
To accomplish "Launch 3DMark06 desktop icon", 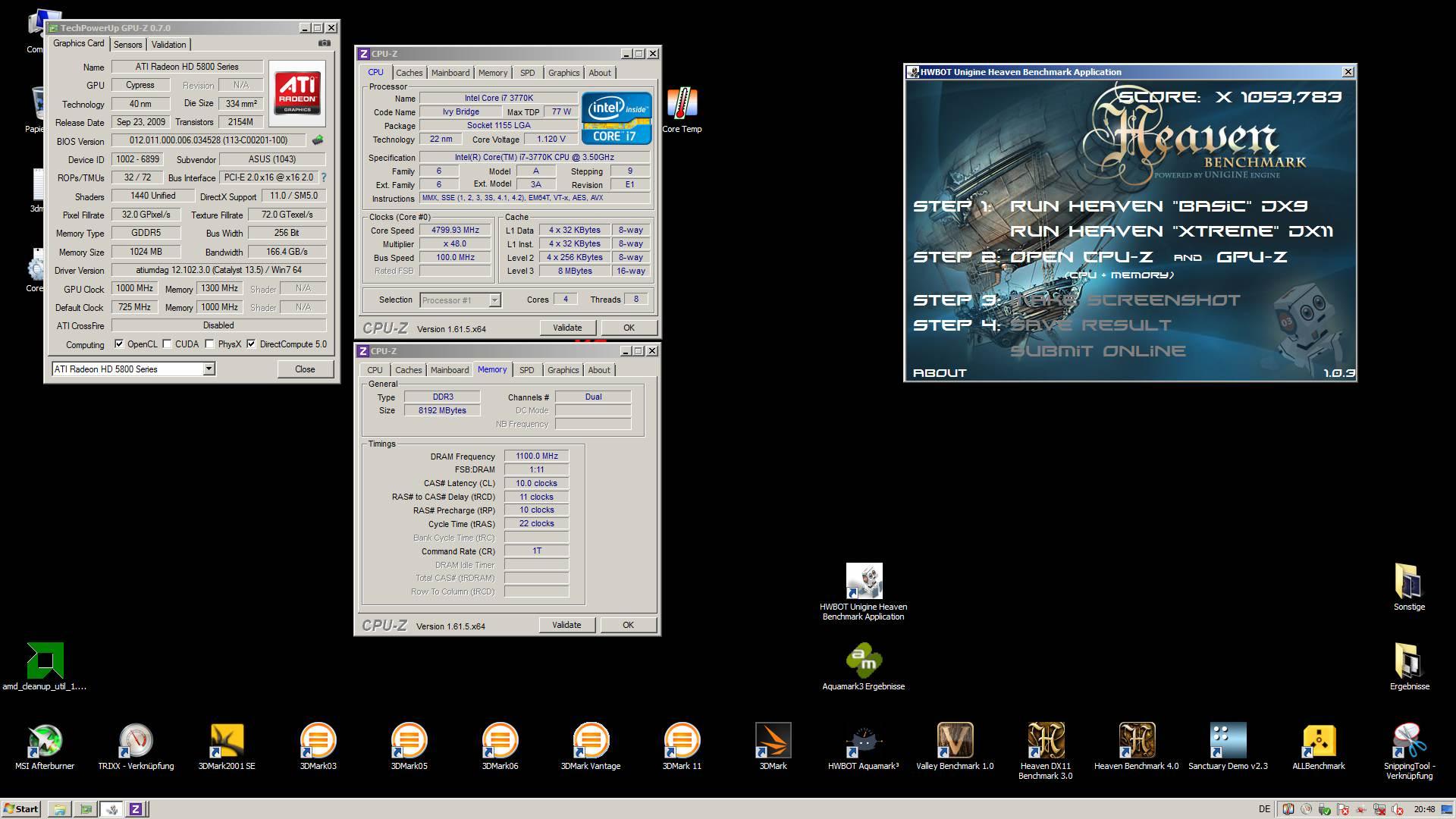I will (500, 746).
